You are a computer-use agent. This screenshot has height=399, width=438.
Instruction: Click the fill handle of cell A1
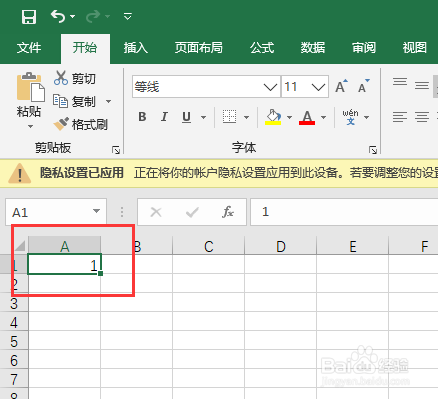[101, 274]
